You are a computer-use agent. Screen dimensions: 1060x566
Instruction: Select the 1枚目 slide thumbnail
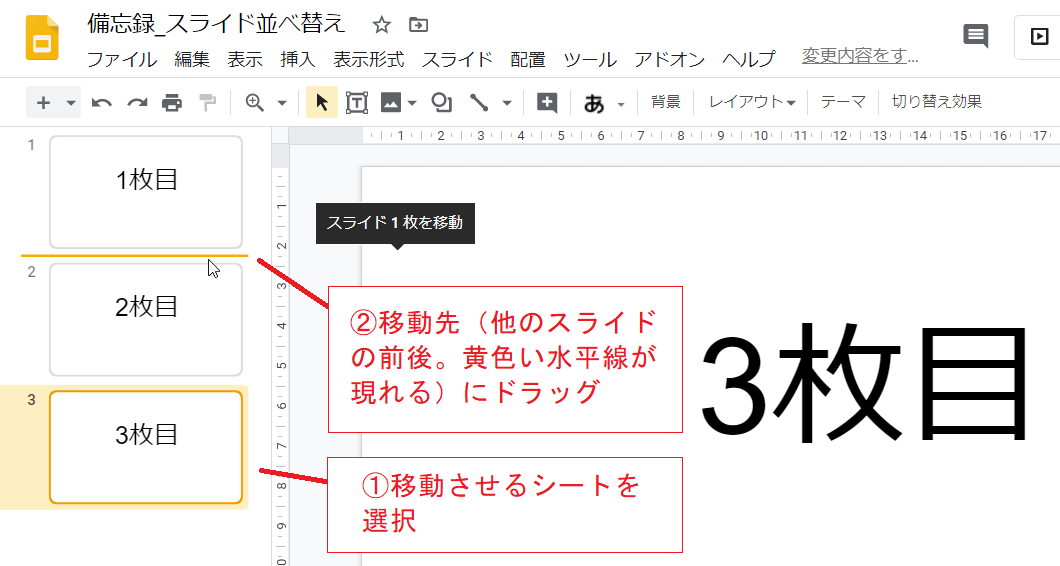click(x=146, y=192)
